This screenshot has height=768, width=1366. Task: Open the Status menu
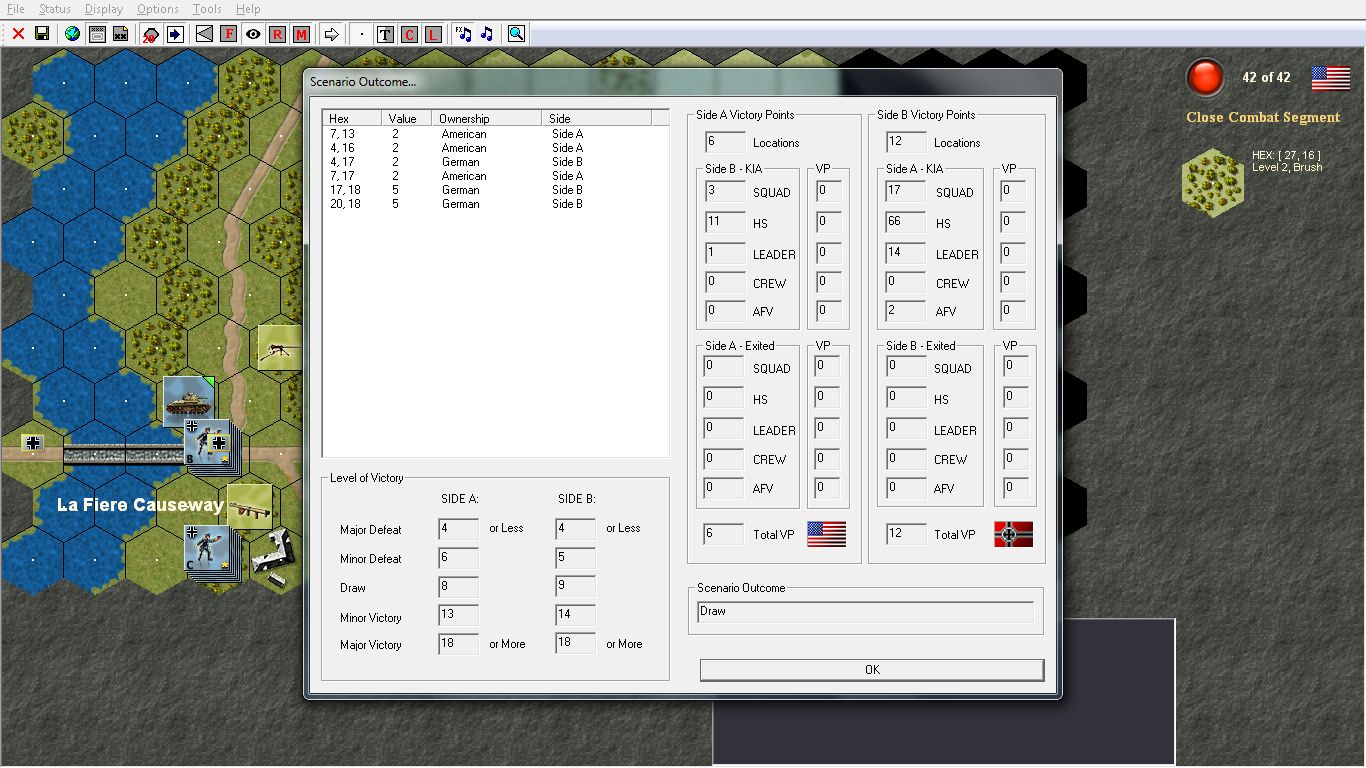55,9
